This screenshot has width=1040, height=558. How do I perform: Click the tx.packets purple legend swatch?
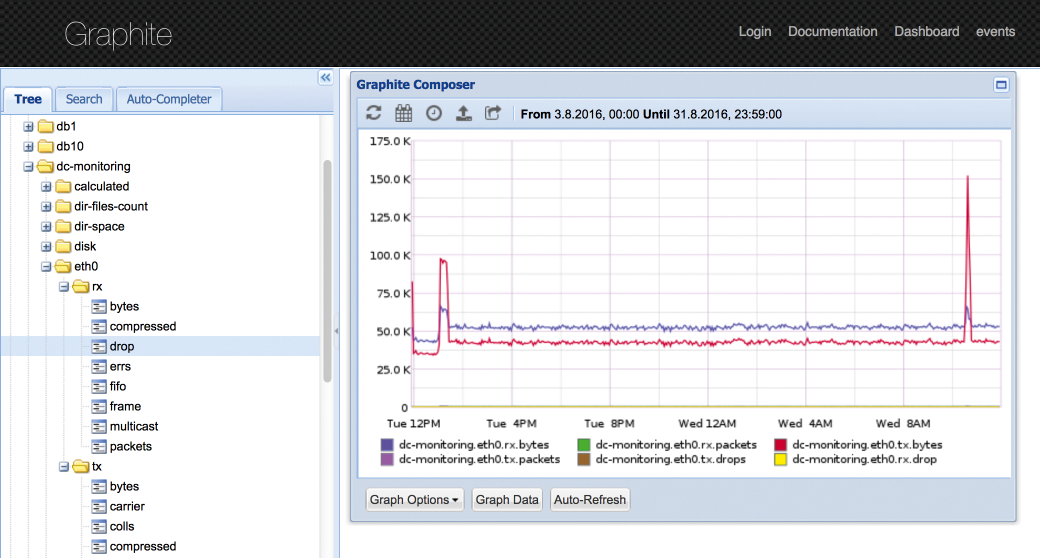click(x=387, y=459)
